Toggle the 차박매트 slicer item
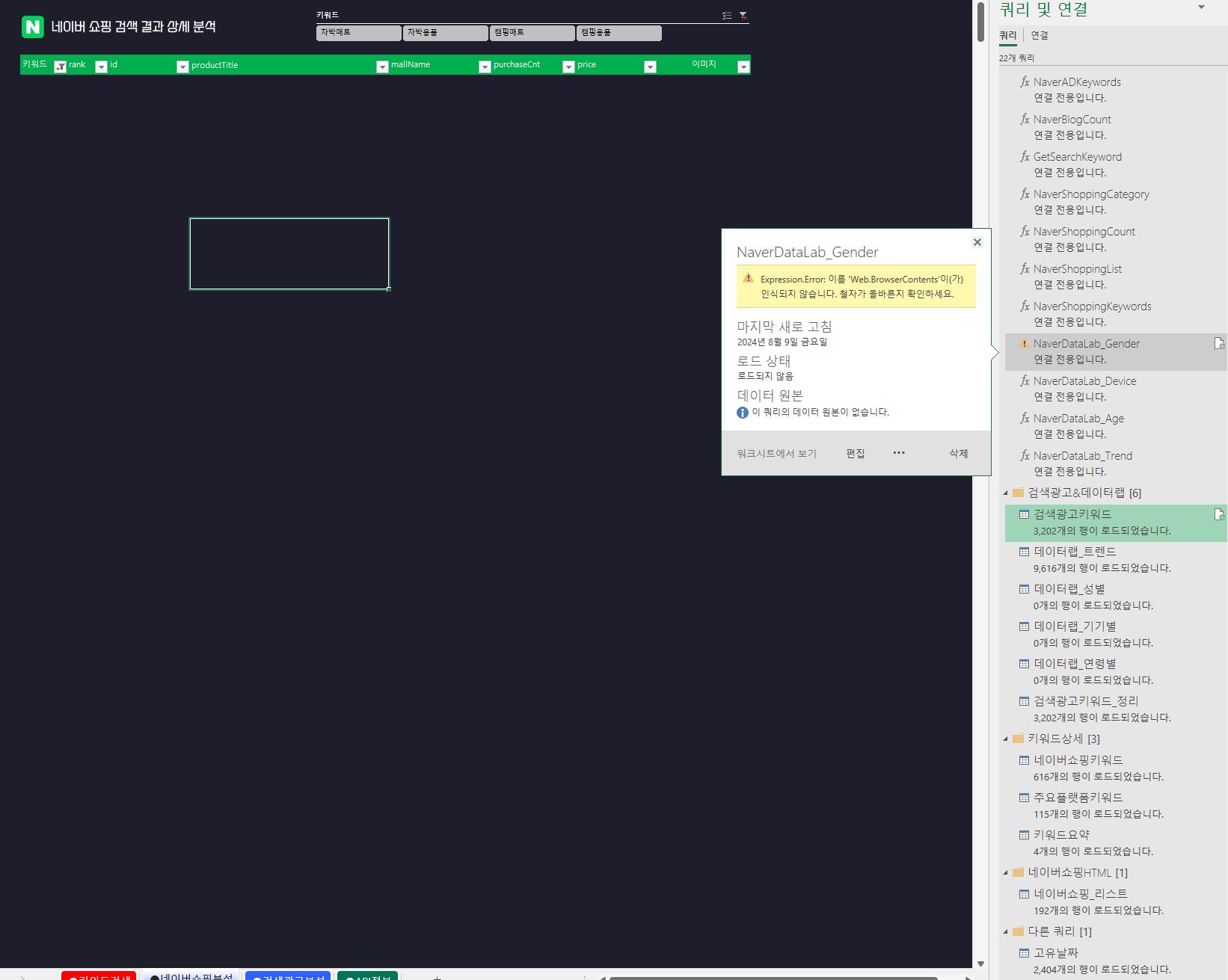Screen dimensions: 1228x980 [x=358, y=33]
